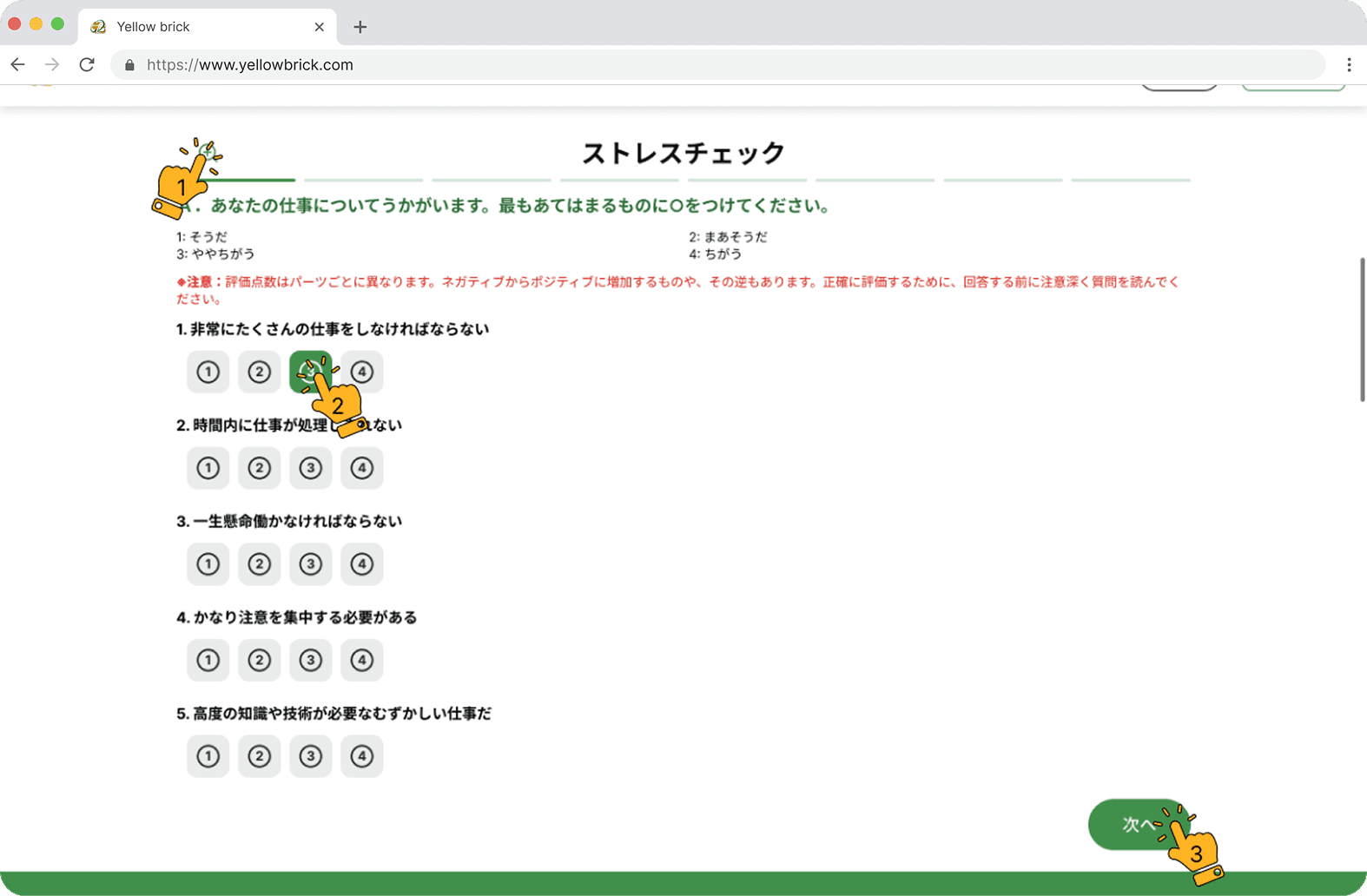Open a new tab with the plus icon
This screenshot has height=896, width=1367.
[360, 27]
